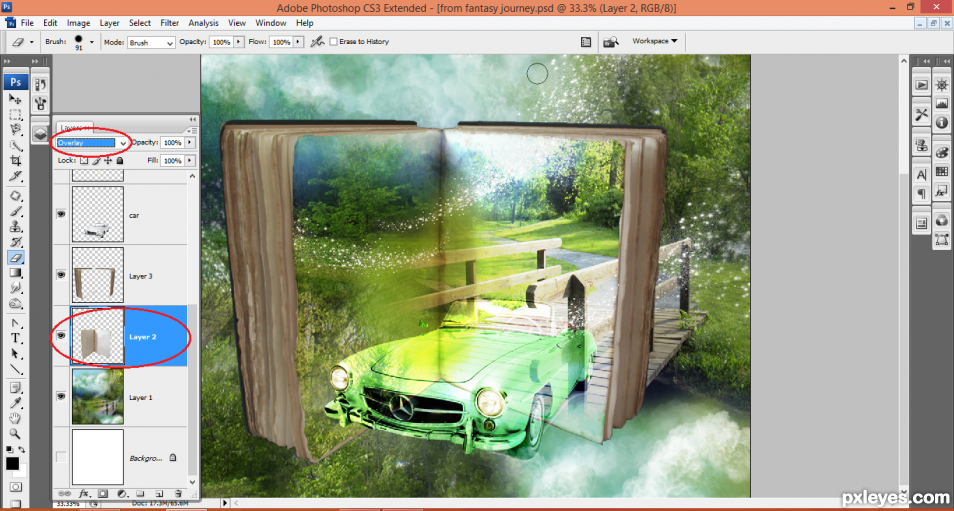This screenshot has width=954, height=511.
Task: Toggle airbrush mode in options bar
Action: click(x=316, y=42)
